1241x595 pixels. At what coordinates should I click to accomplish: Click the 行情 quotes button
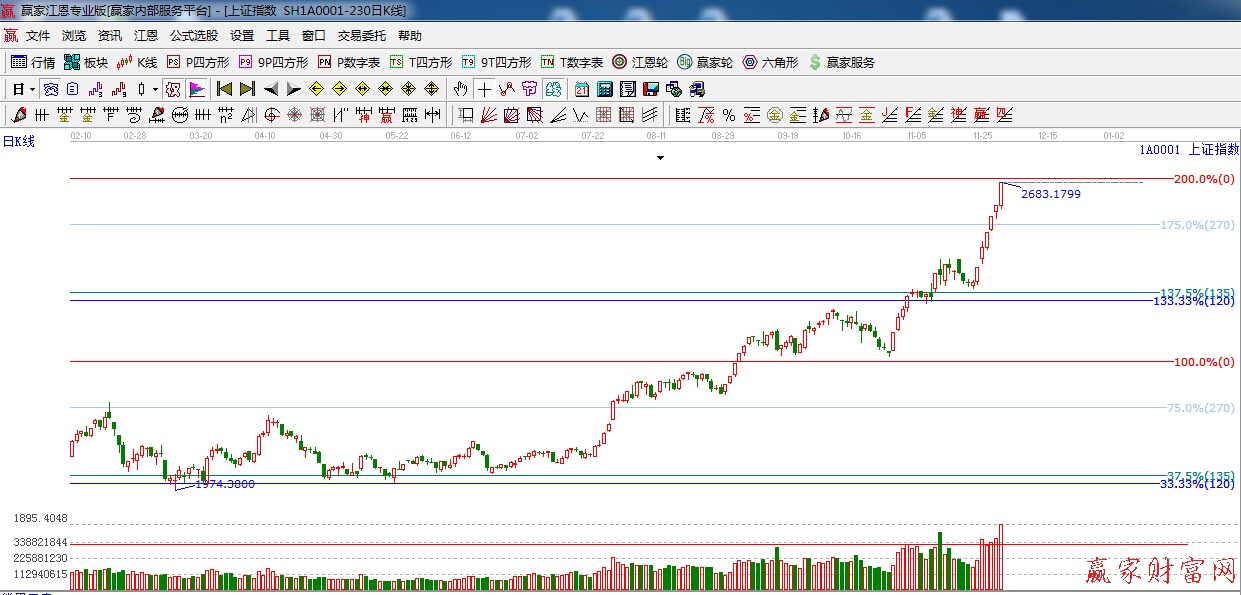(x=33, y=62)
